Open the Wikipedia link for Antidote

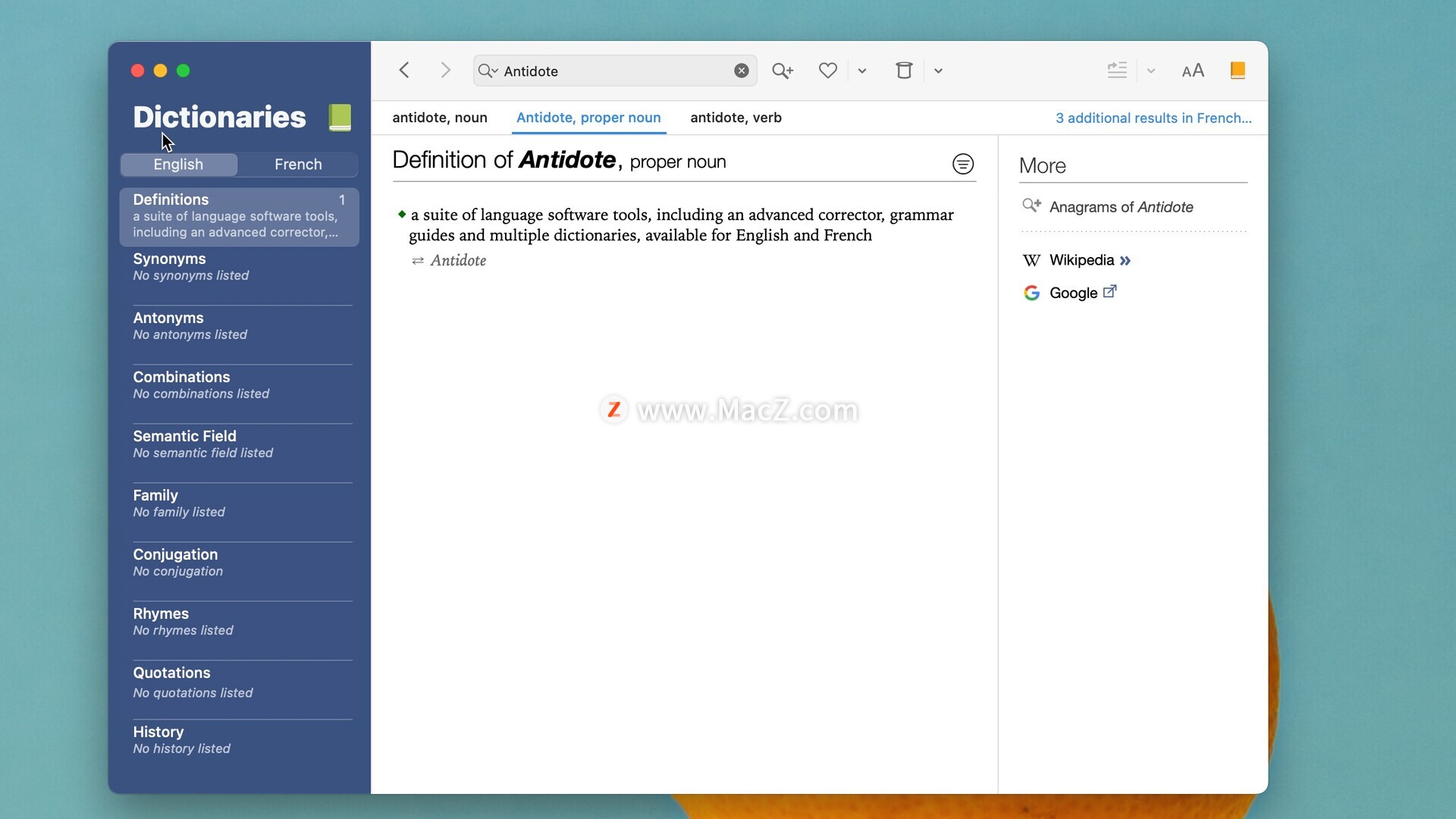click(1081, 260)
